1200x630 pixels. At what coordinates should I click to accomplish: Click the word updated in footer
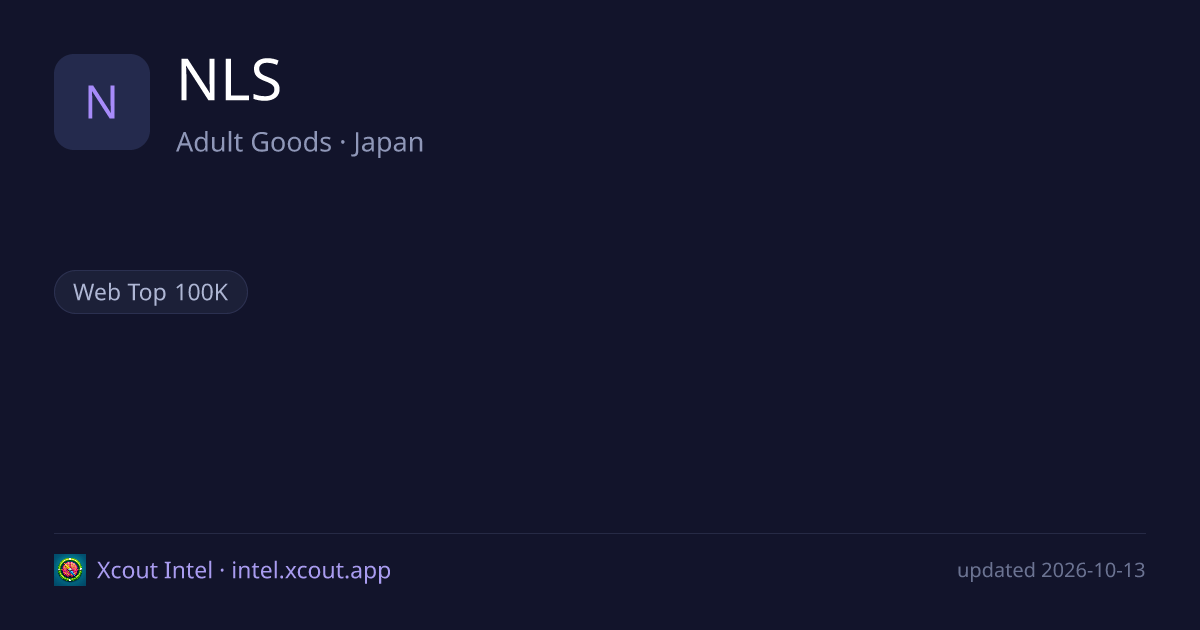996,571
